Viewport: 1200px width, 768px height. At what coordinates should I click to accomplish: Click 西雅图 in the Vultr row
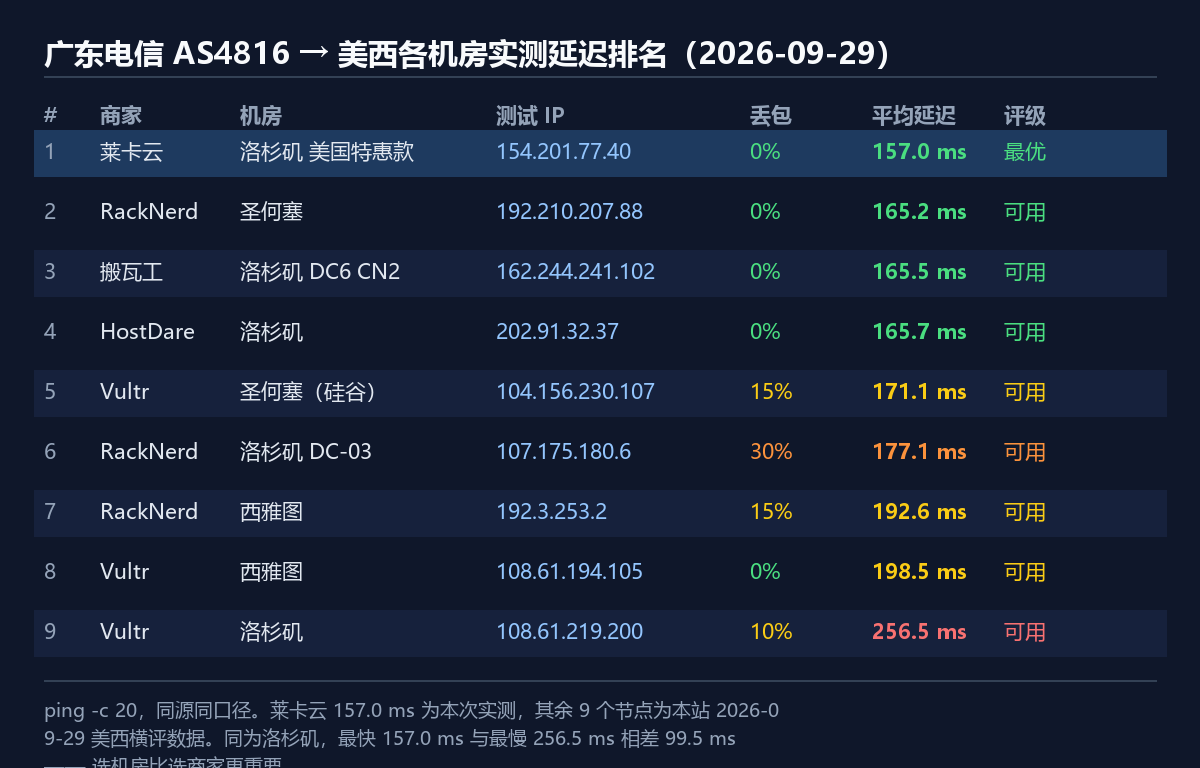[x=271, y=572]
